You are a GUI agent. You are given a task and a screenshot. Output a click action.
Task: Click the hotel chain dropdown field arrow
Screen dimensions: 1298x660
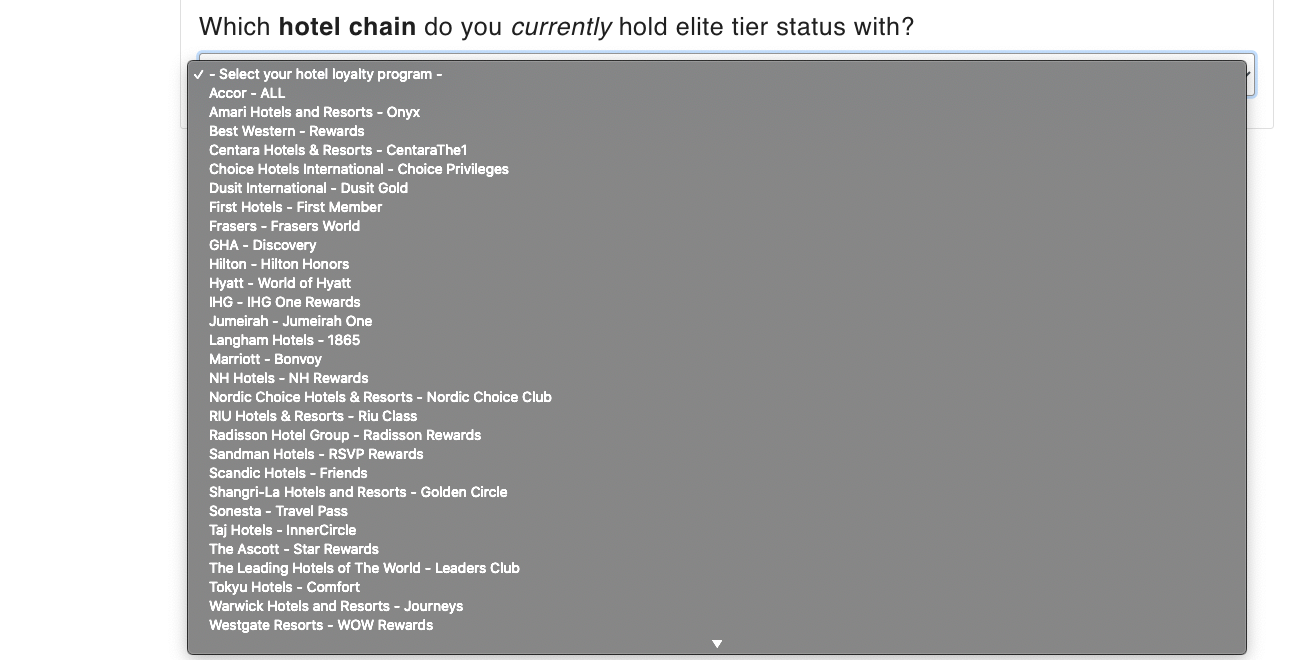click(x=1250, y=75)
